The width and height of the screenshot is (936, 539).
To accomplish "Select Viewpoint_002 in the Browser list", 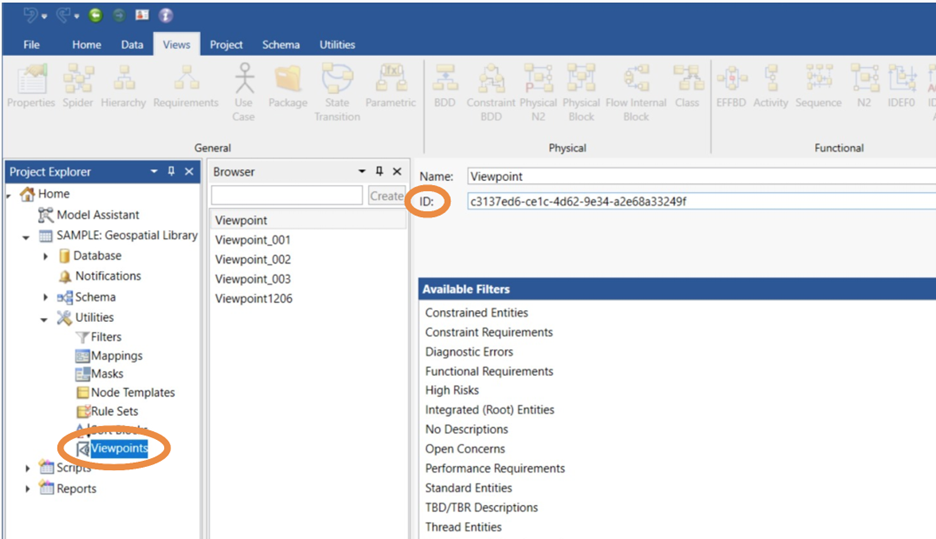I will pyautogui.click(x=252, y=260).
